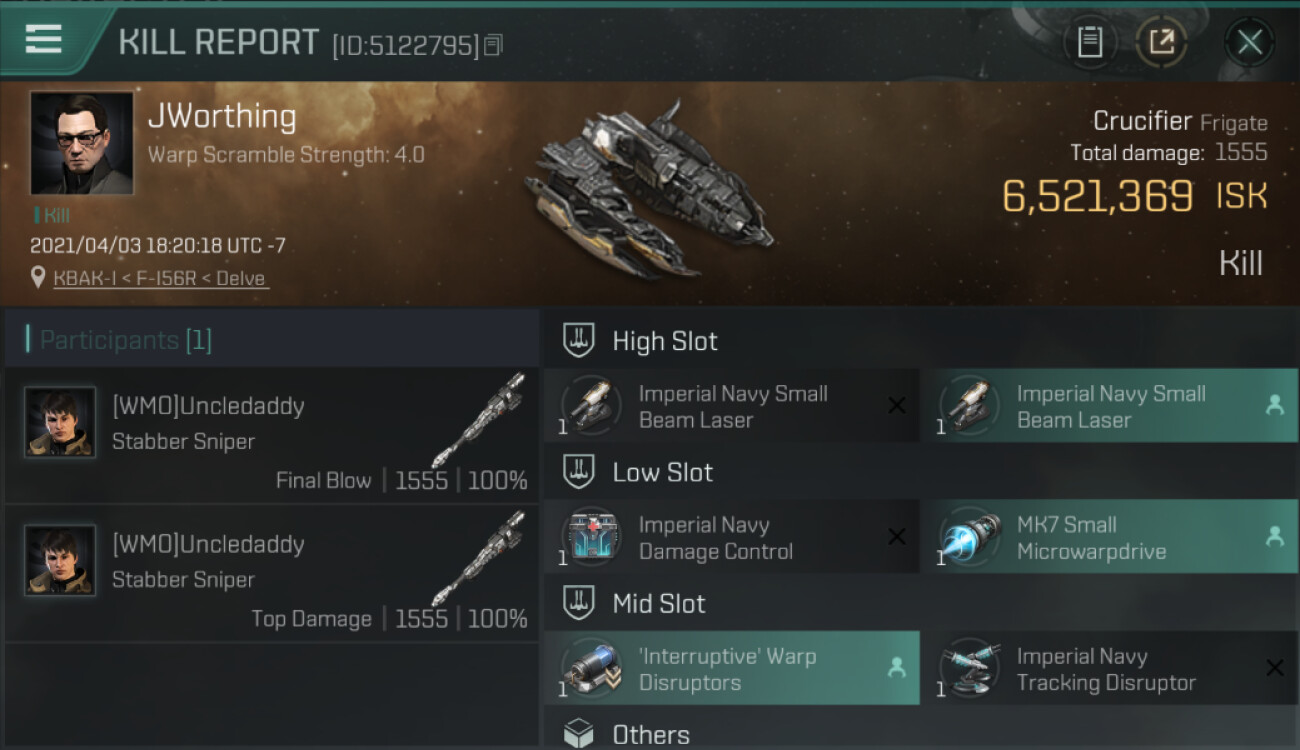Share the kill report externally
Image resolution: width=1300 pixels, height=750 pixels.
[1161, 42]
